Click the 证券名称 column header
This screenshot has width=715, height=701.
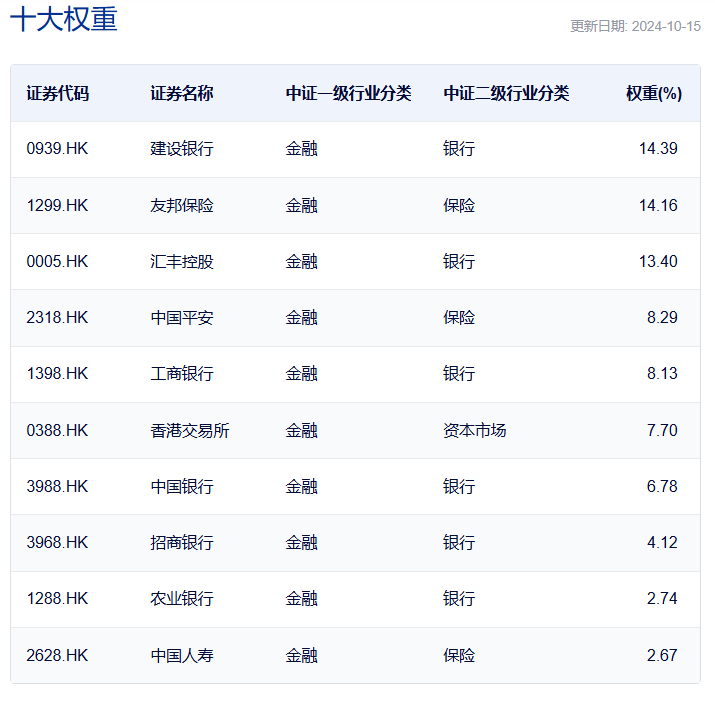tap(182, 93)
